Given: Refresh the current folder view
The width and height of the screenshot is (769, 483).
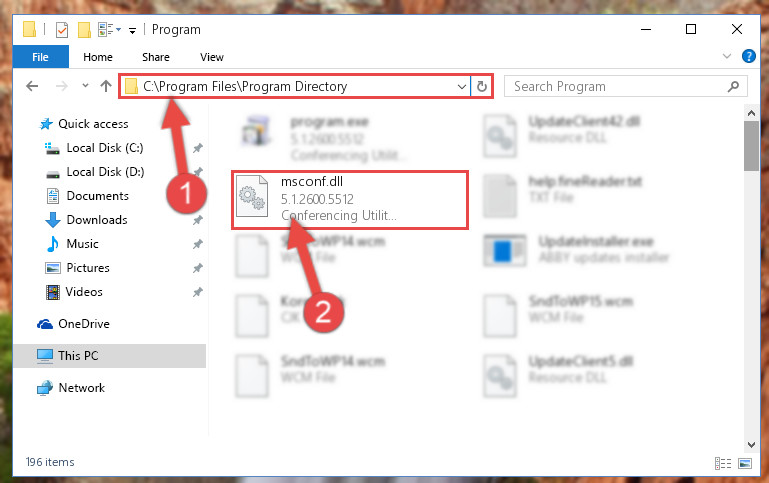Looking at the screenshot, I should click(x=482, y=86).
